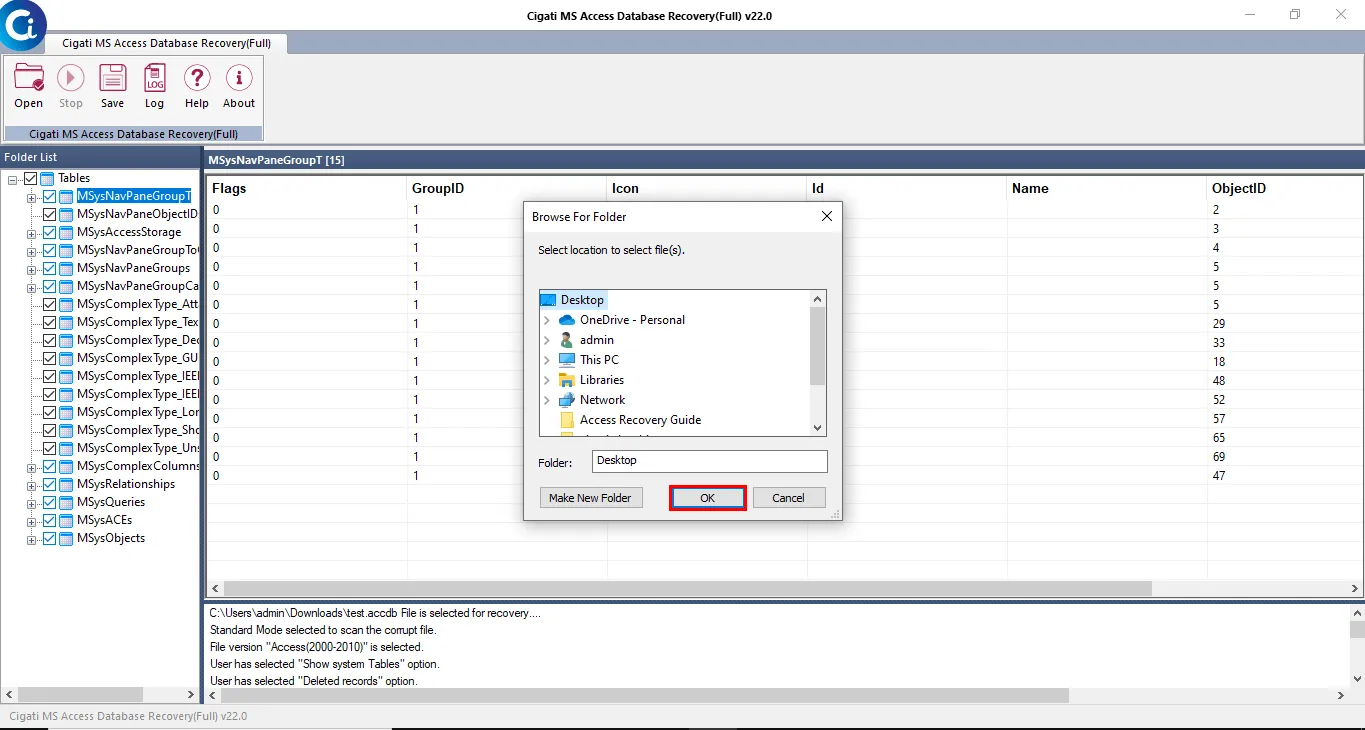Toggle the MSysComplexType_Lor checkbox
The width and height of the screenshot is (1365, 730).
pos(49,412)
